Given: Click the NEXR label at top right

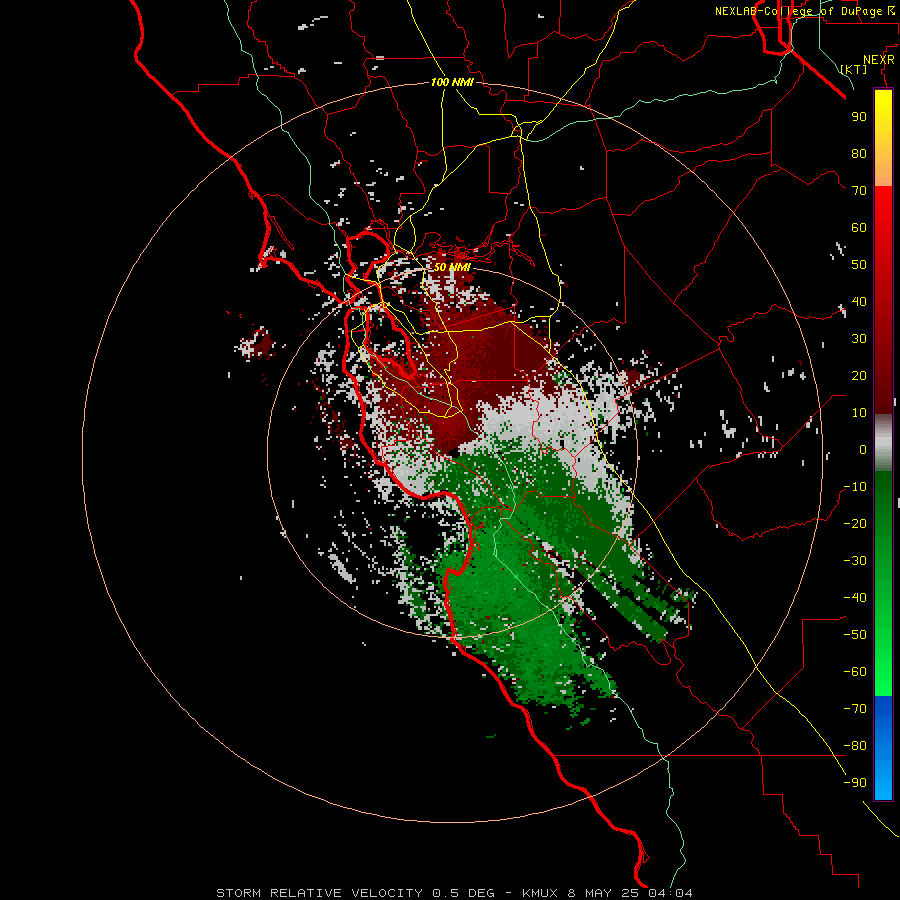Looking at the screenshot, I should (879, 60).
